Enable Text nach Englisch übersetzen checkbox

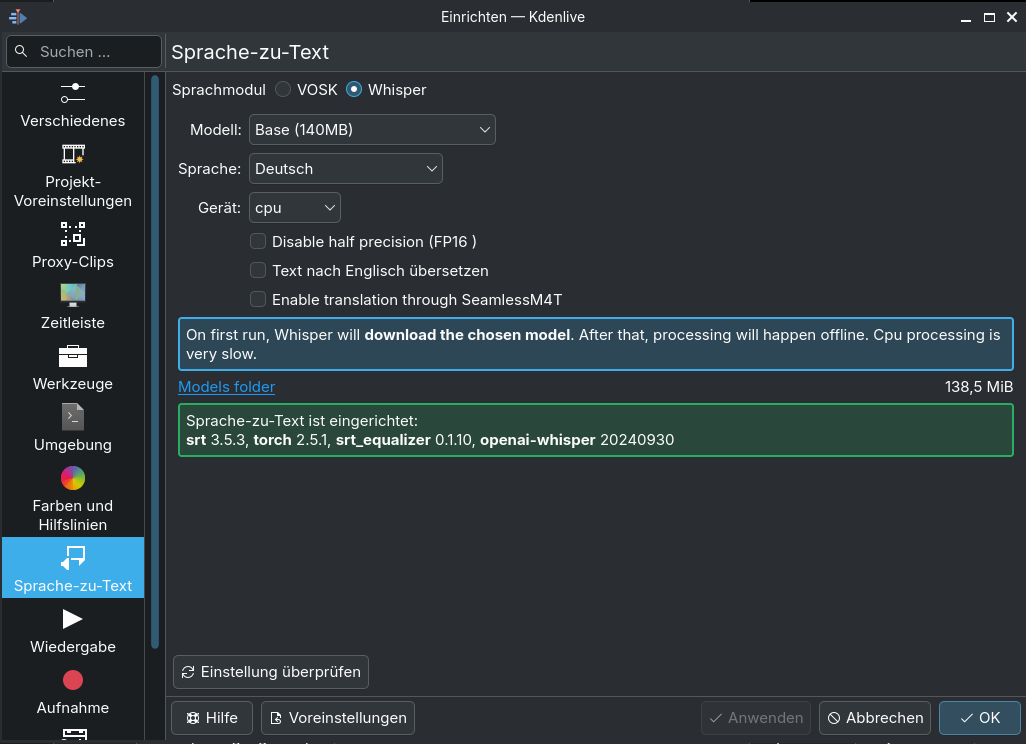(258, 270)
